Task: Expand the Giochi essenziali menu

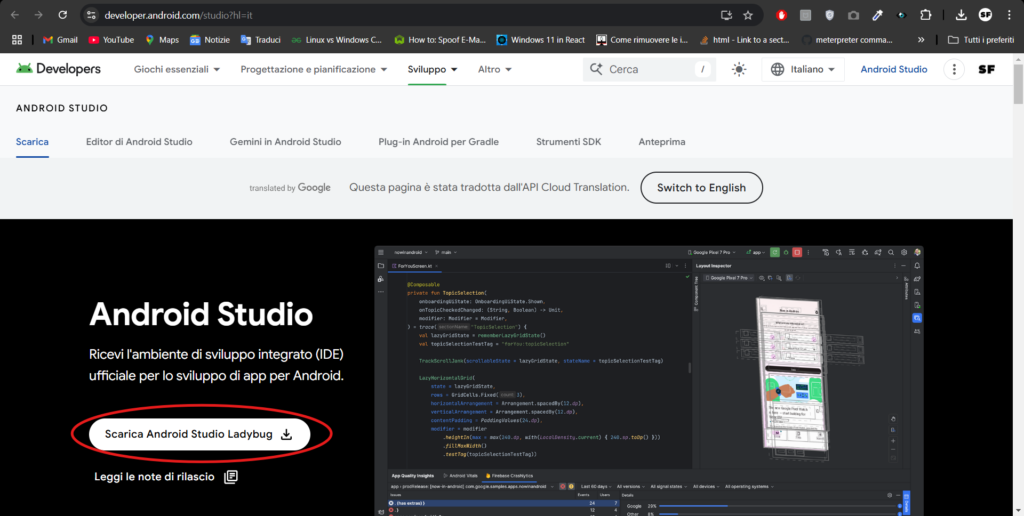Action: (x=177, y=69)
